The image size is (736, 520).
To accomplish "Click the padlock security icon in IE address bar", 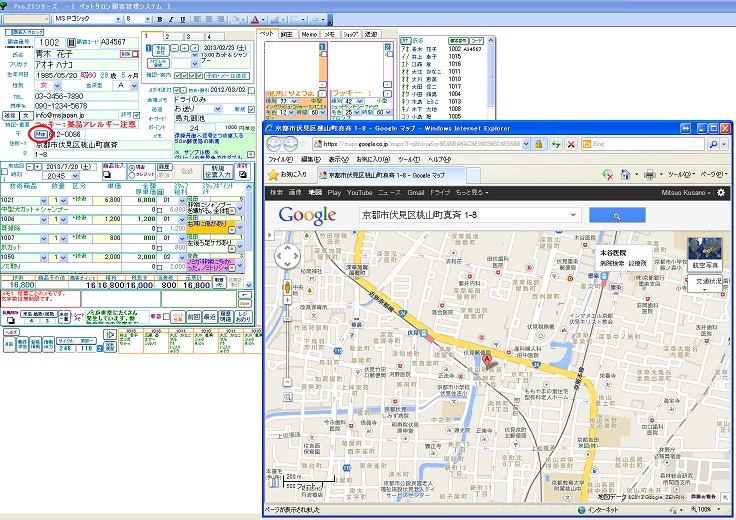I will pos(538,144).
